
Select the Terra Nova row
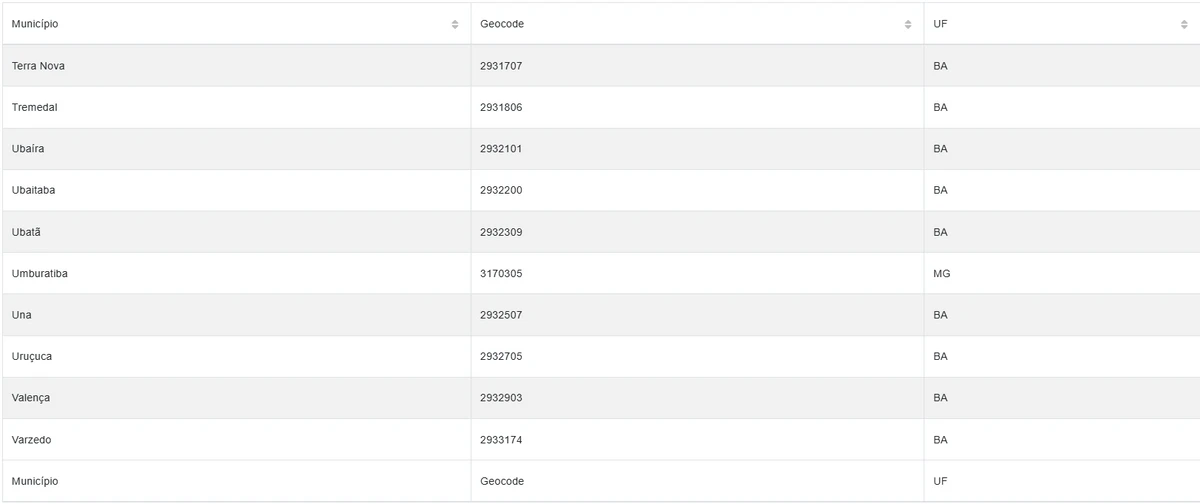pos(38,66)
